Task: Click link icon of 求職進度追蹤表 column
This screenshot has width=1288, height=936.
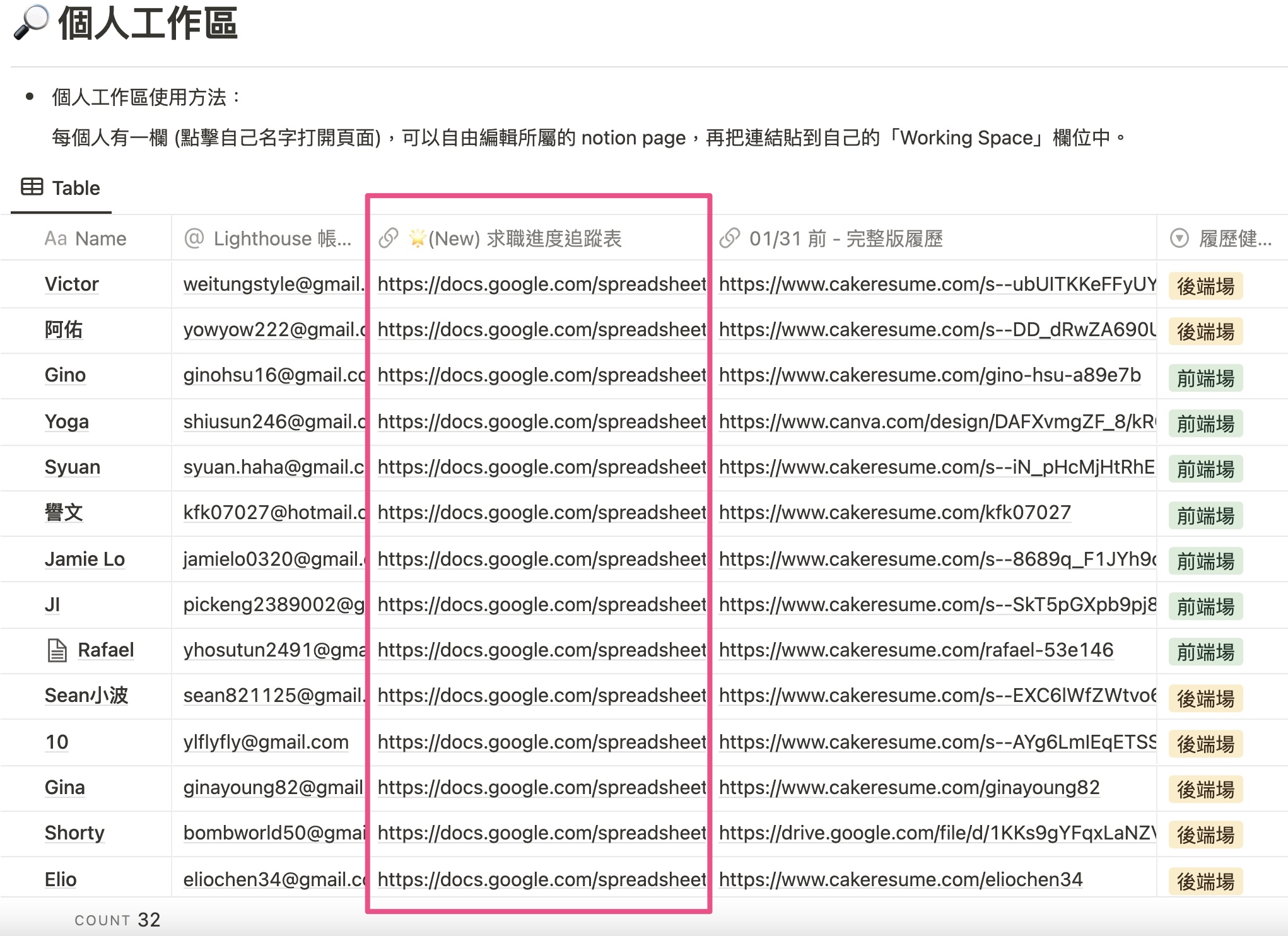Action: click(x=389, y=238)
